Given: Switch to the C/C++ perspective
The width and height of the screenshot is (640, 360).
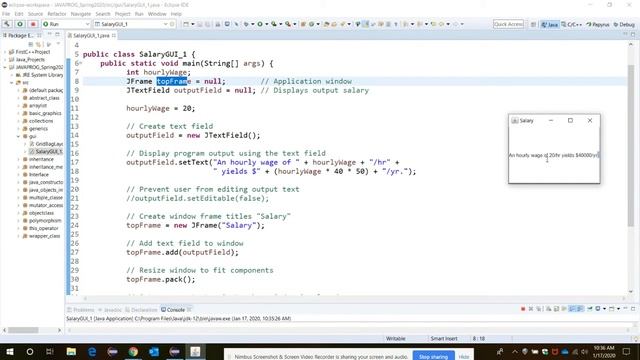Looking at the screenshot, I should 571,24.
